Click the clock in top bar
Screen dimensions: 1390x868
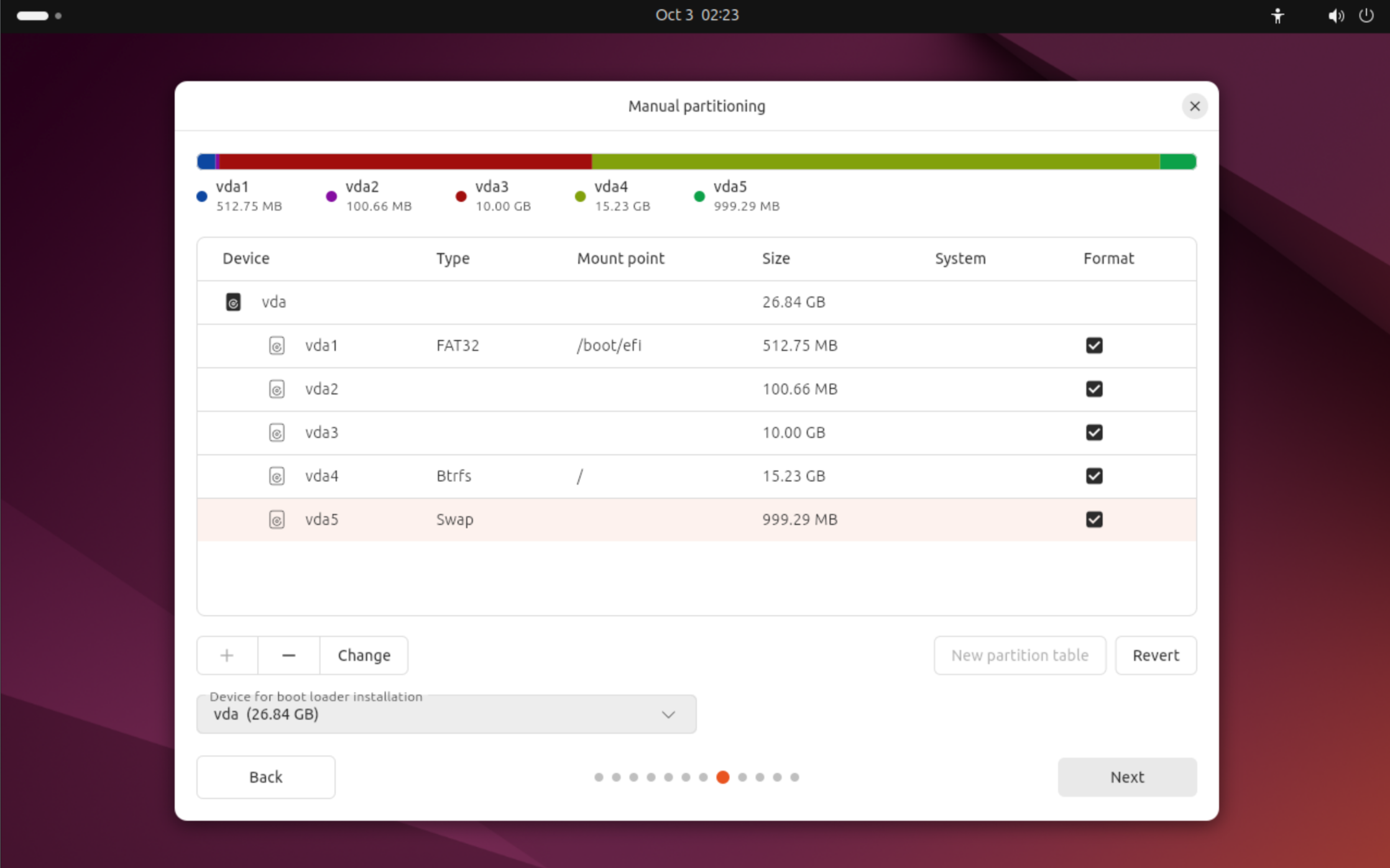click(697, 15)
